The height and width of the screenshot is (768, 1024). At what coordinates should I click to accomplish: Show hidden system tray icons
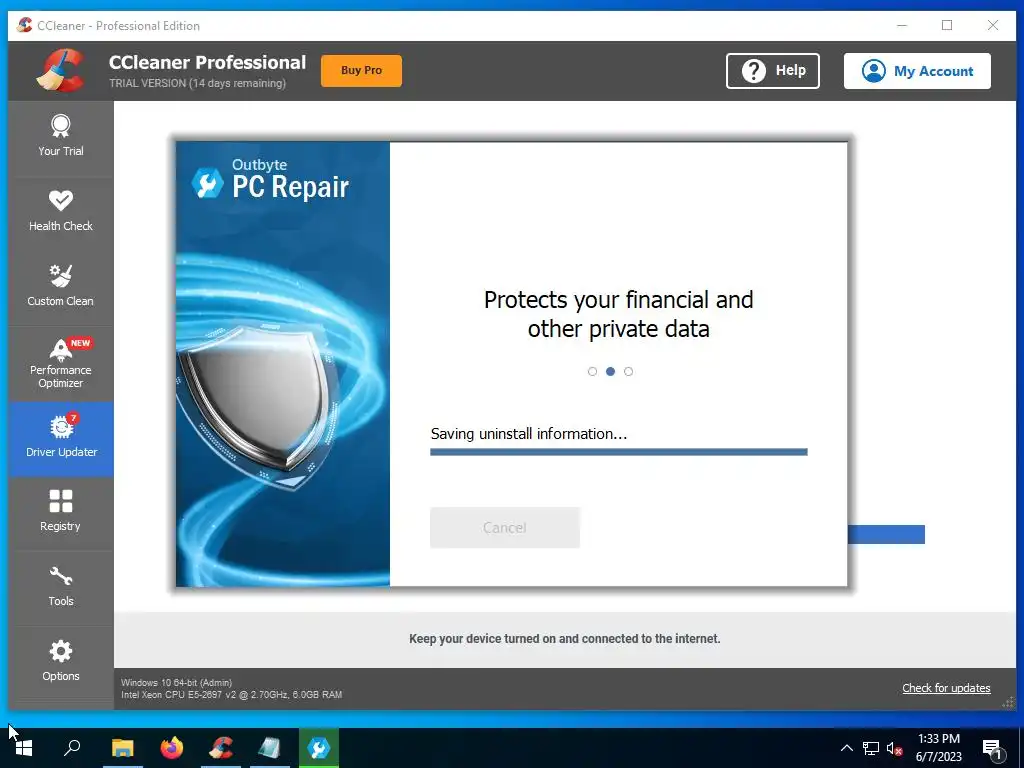click(846, 748)
